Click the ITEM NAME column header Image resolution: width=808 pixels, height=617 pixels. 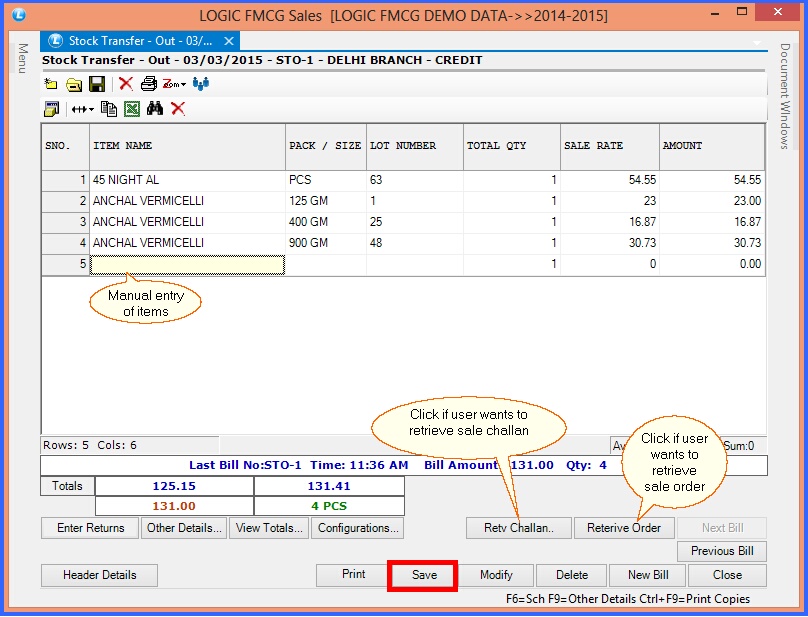(188, 146)
